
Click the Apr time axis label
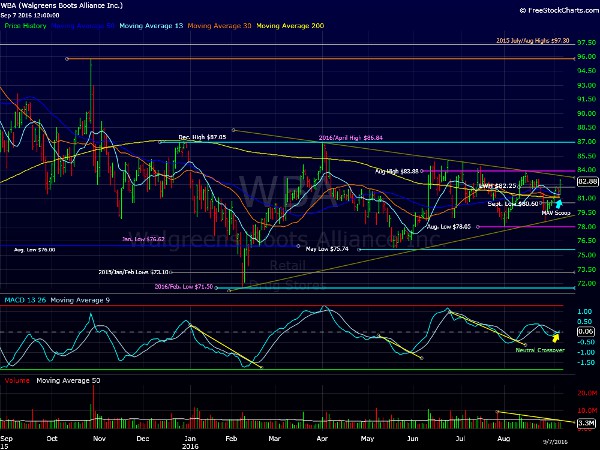click(x=323, y=439)
